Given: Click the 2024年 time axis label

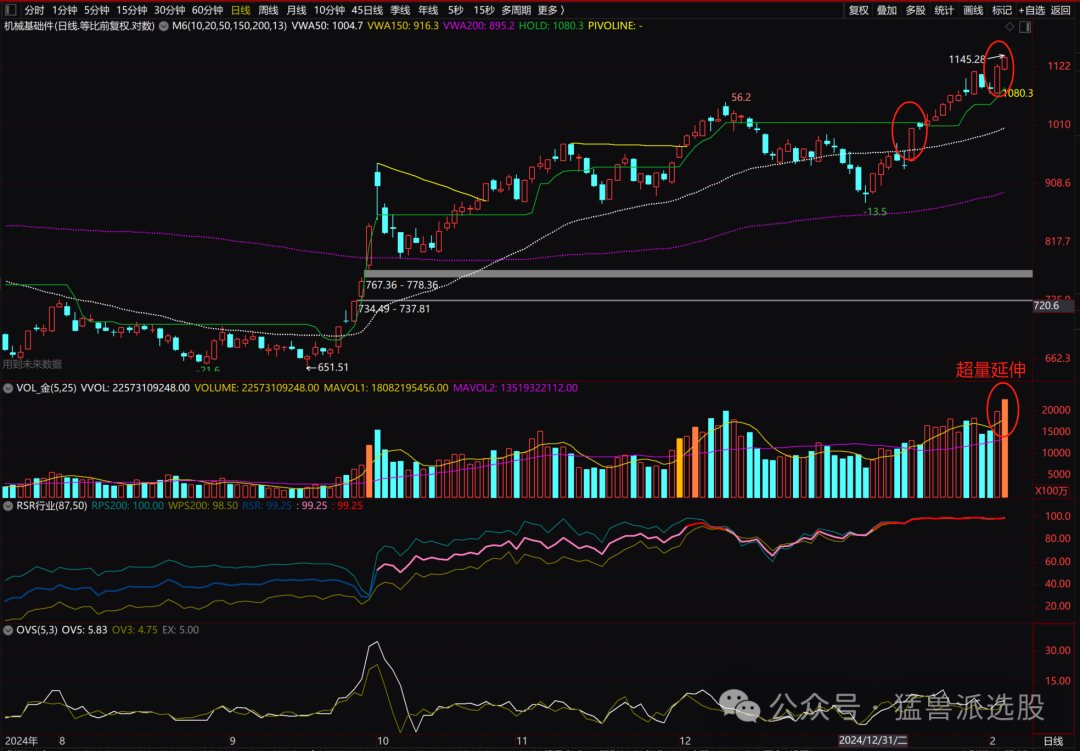Looking at the screenshot, I should coord(22,741).
